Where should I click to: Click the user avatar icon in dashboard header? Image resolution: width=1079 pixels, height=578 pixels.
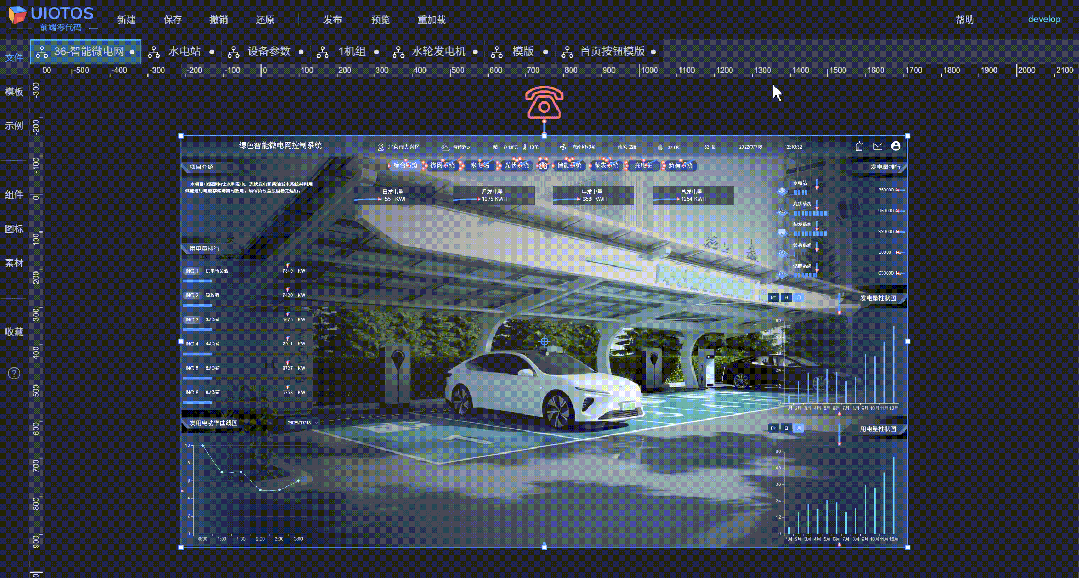tap(895, 146)
